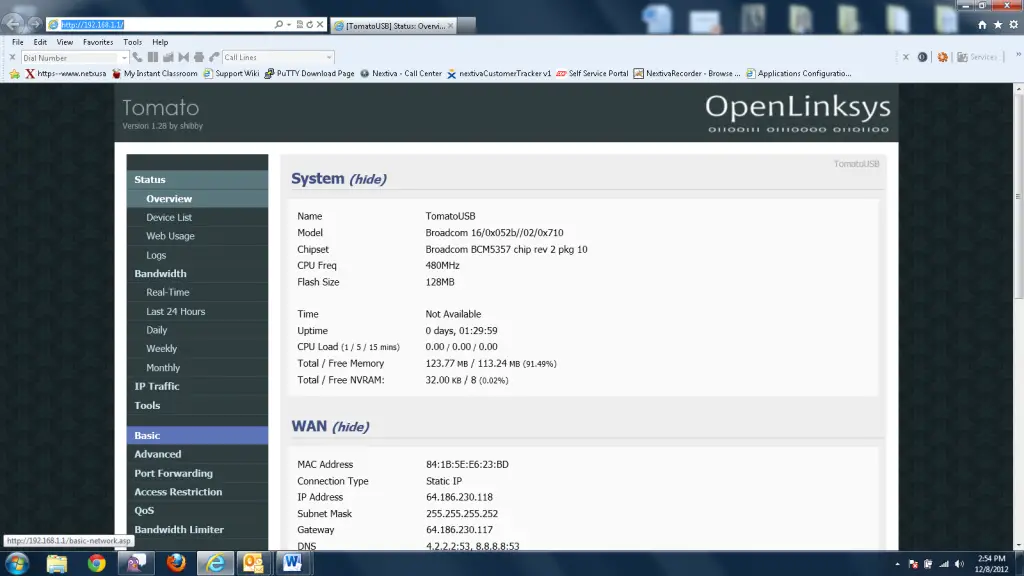The width and height of the screenshot is (1024, 576).
Task: Launch Google Chrome from the taskbar
Action: 96,563
